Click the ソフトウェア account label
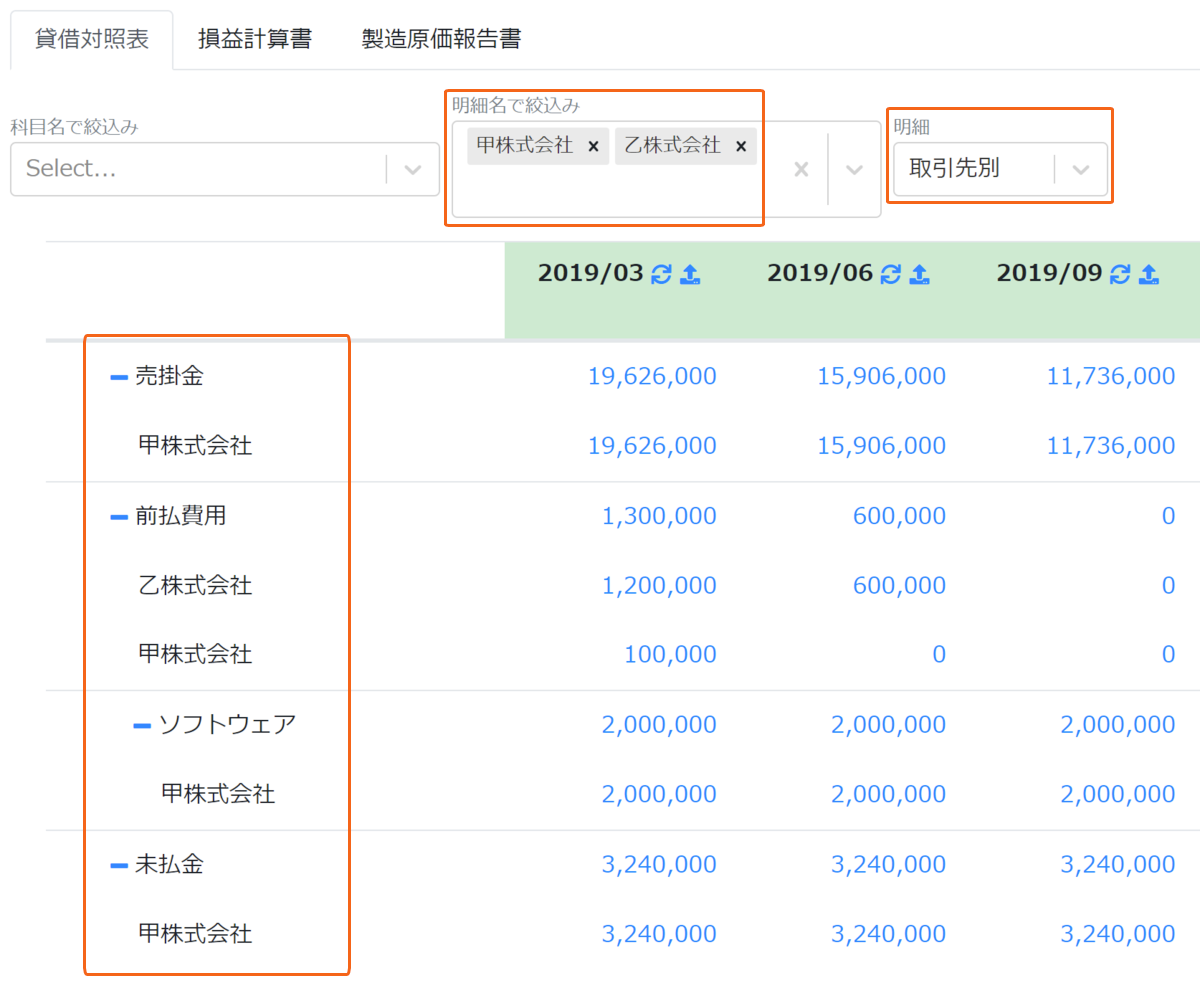This screenshot has height=983, width=1200. point(228,724)
